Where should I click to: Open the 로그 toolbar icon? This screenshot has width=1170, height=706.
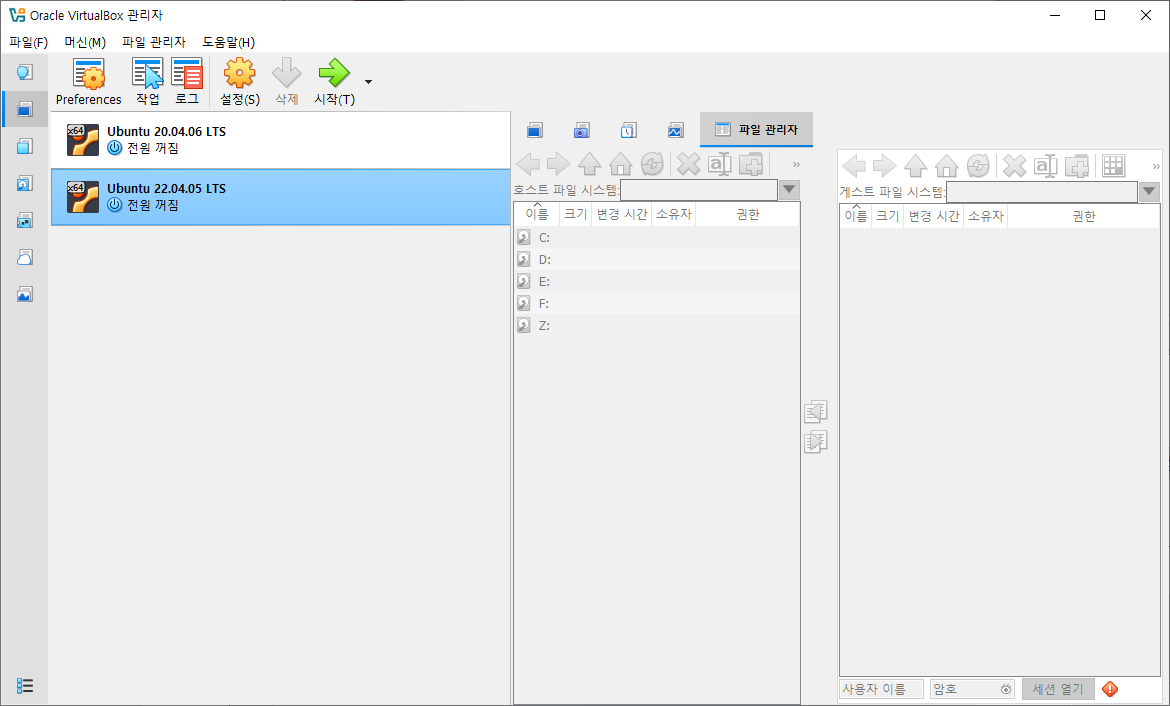(187, 82)
